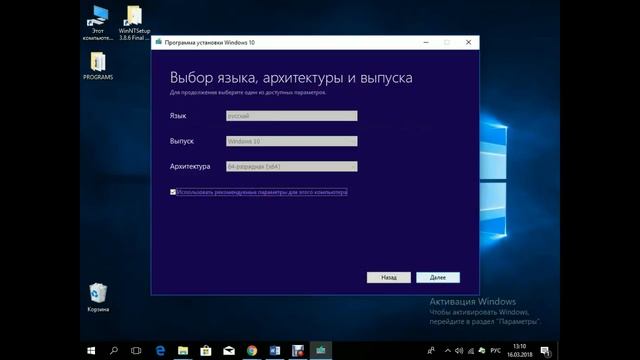Open the WinNTSetup app taskbar icon
The width and height of the screenshot is (640, 360).
298,351
